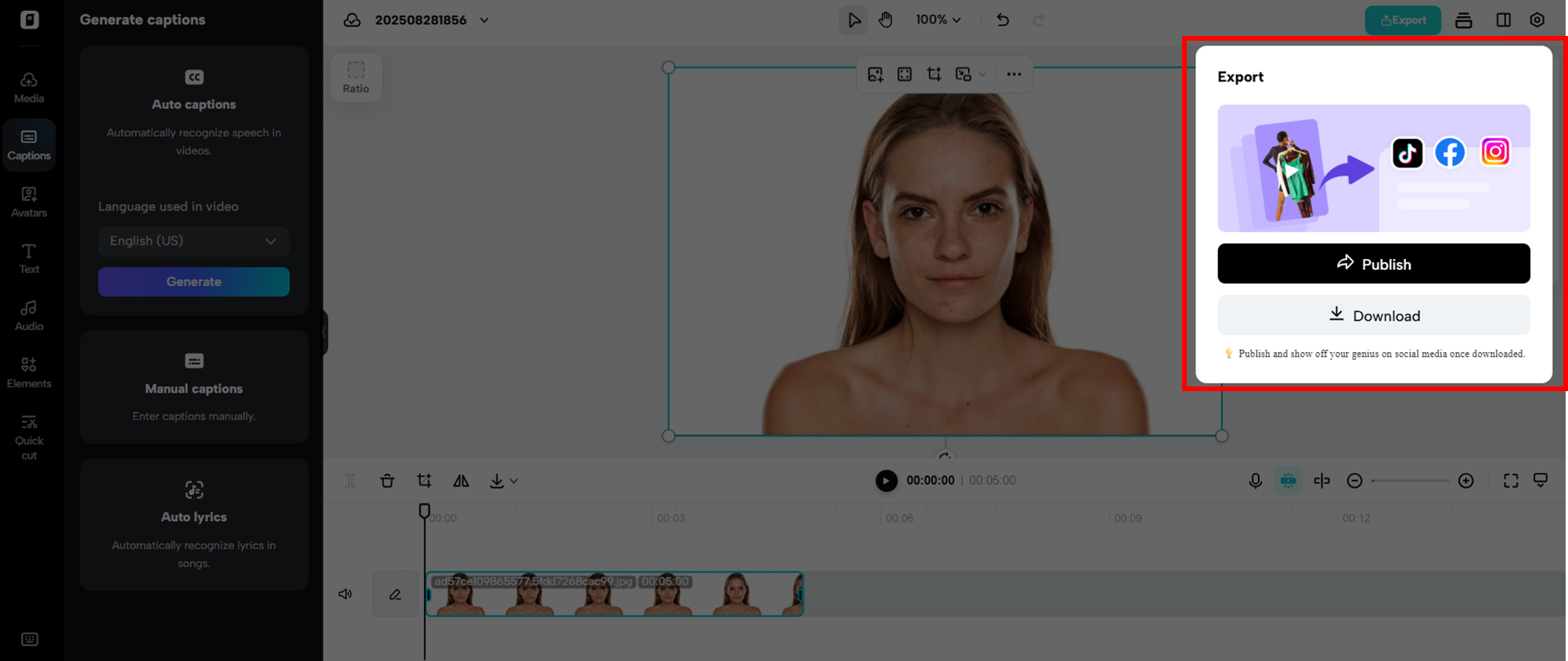The image size is (1568, 661).
Task: Open the English (US) language dropdown
Action: tap(193, 241)
